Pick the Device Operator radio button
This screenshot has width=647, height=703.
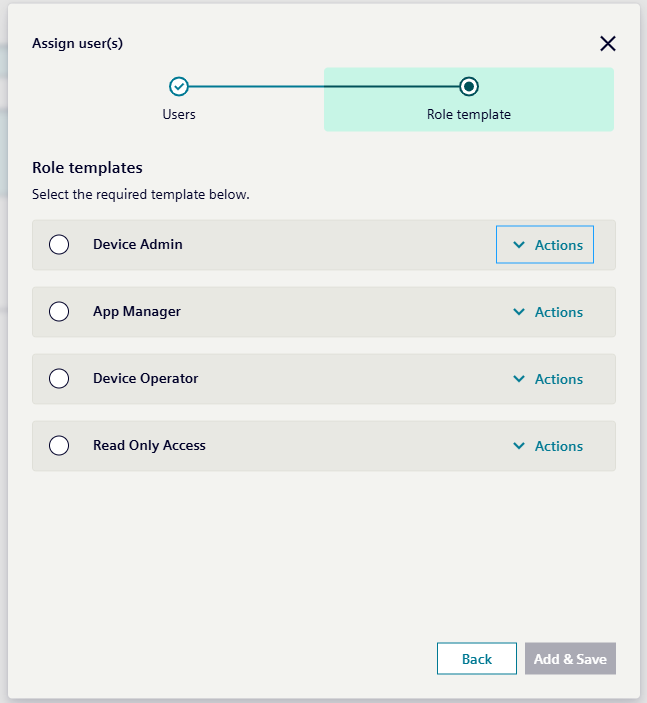tap(59, 379)
